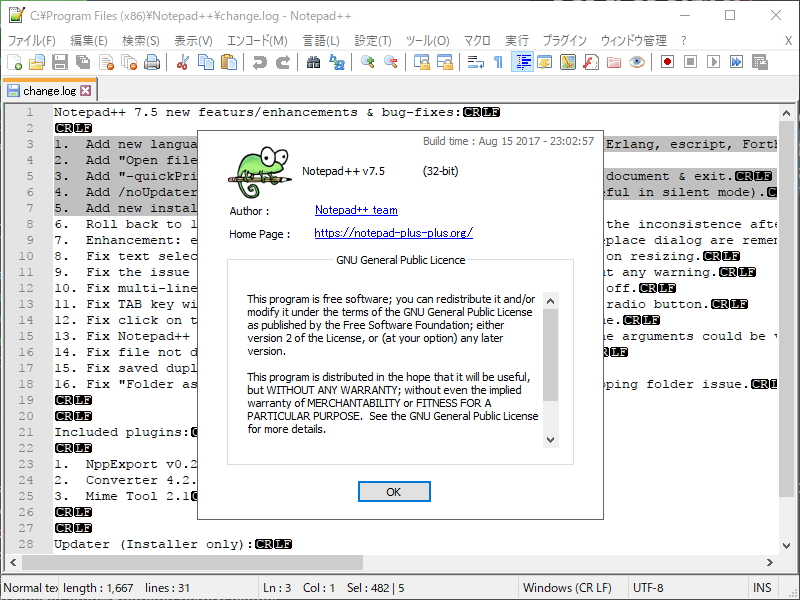Click the Windows (CR LF) status indicator

click(x=570, y=587)
